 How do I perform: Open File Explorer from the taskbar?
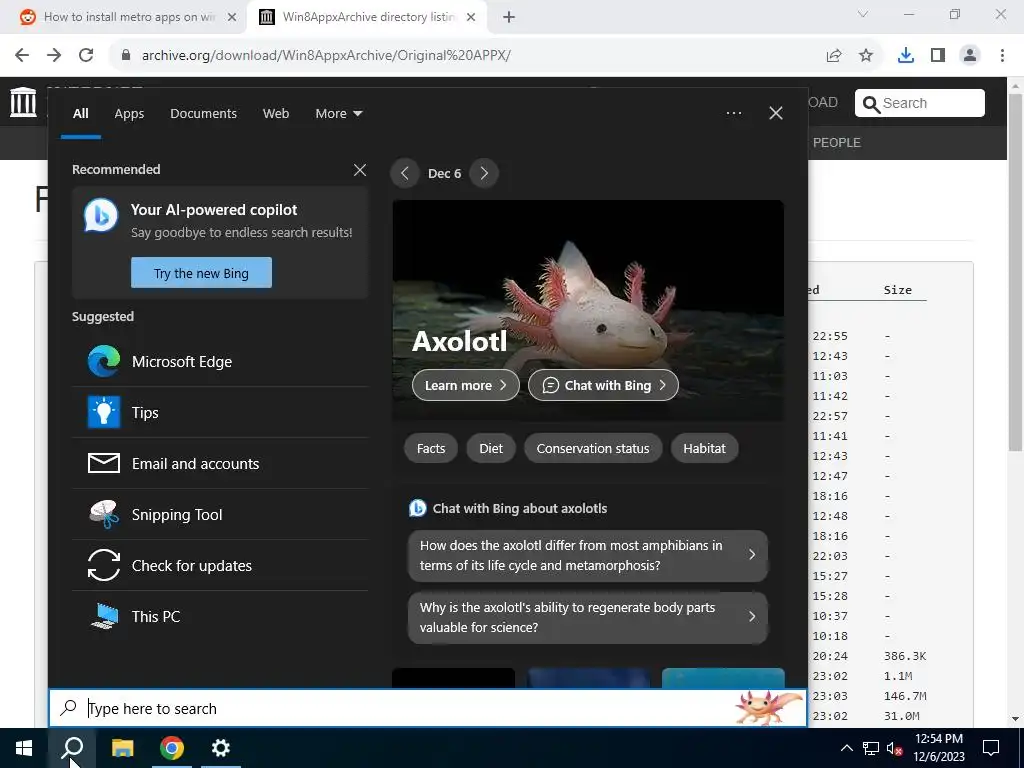[122, 748]
